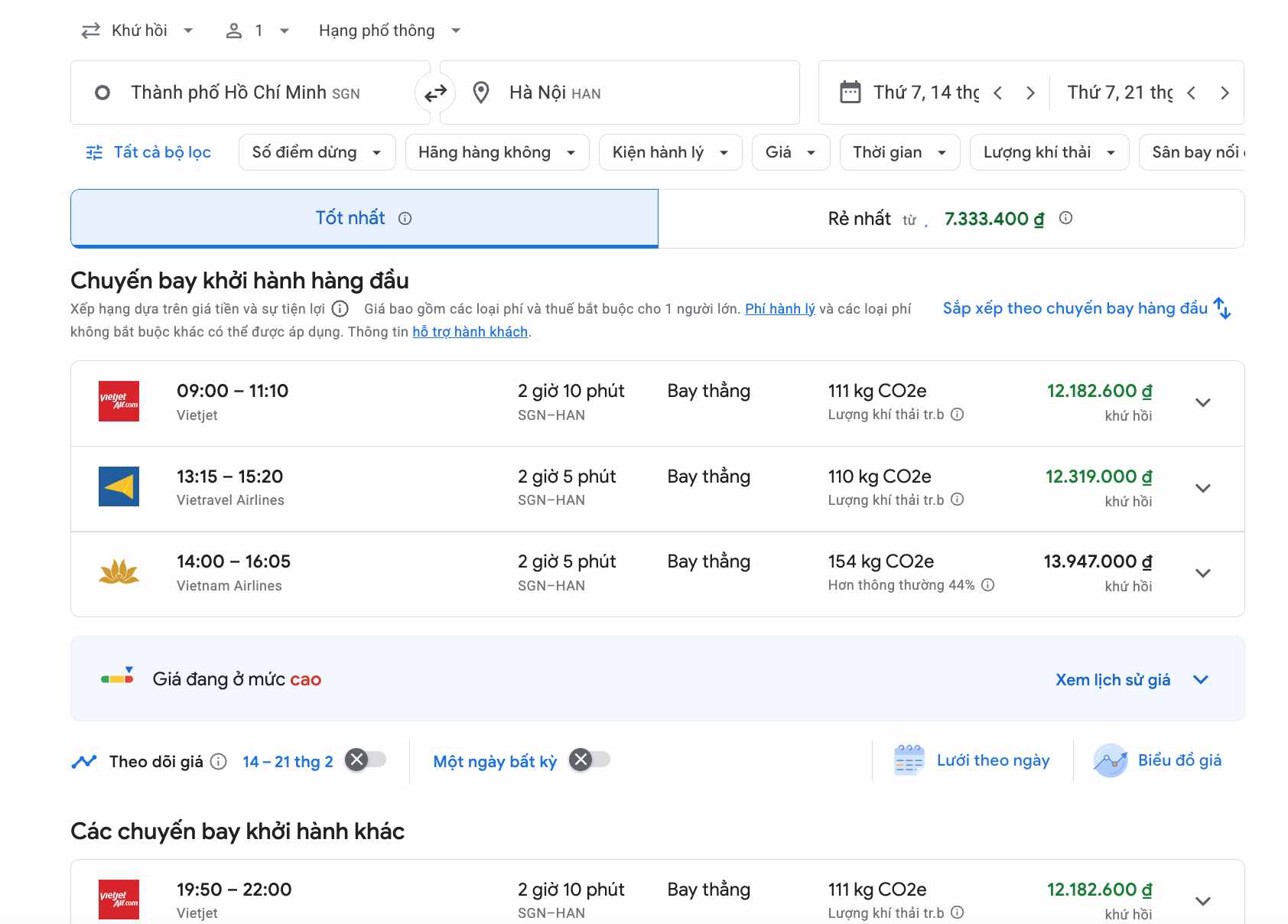Click the Hà Nội destination field

[620, 93]
